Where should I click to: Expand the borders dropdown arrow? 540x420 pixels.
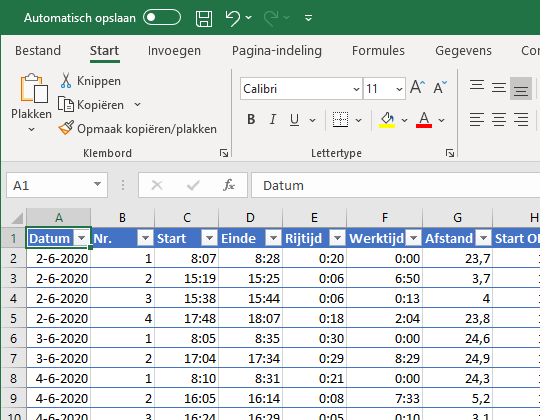tap(359, 120)
